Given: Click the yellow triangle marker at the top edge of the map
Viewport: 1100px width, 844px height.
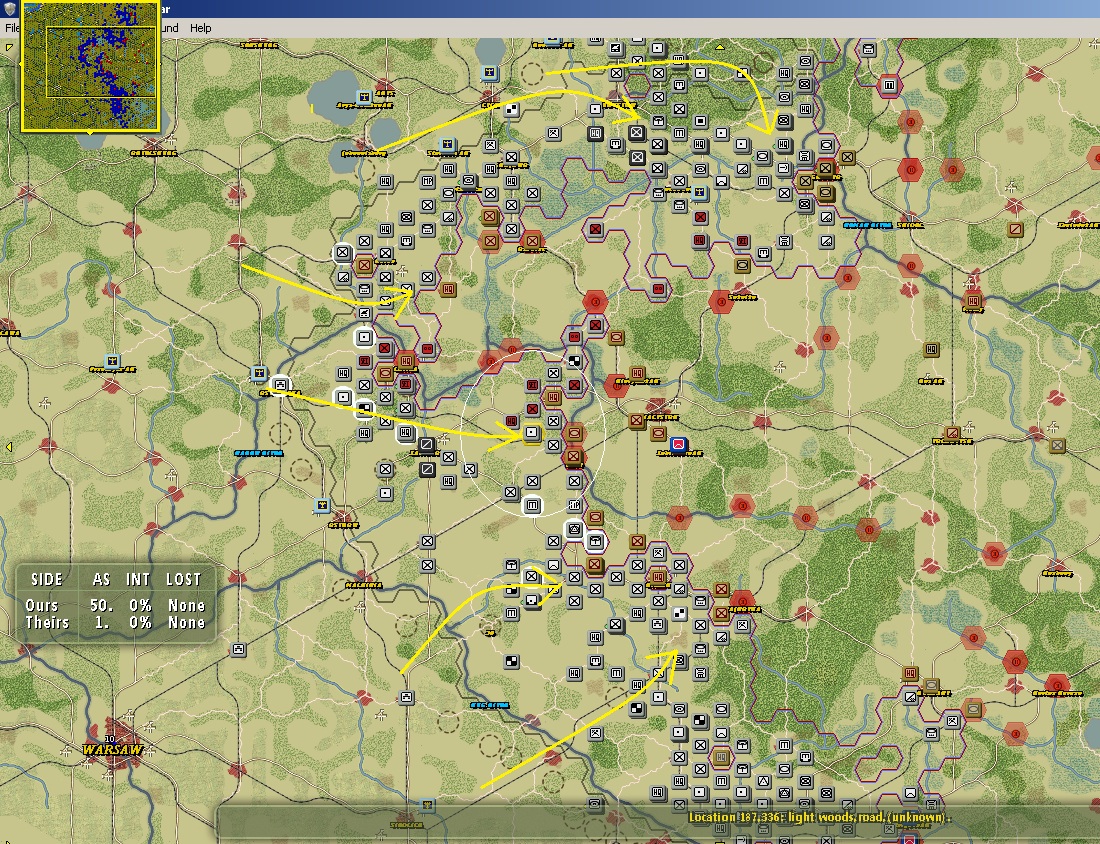Looking at the screenshot, I should [x=720, y=47].
